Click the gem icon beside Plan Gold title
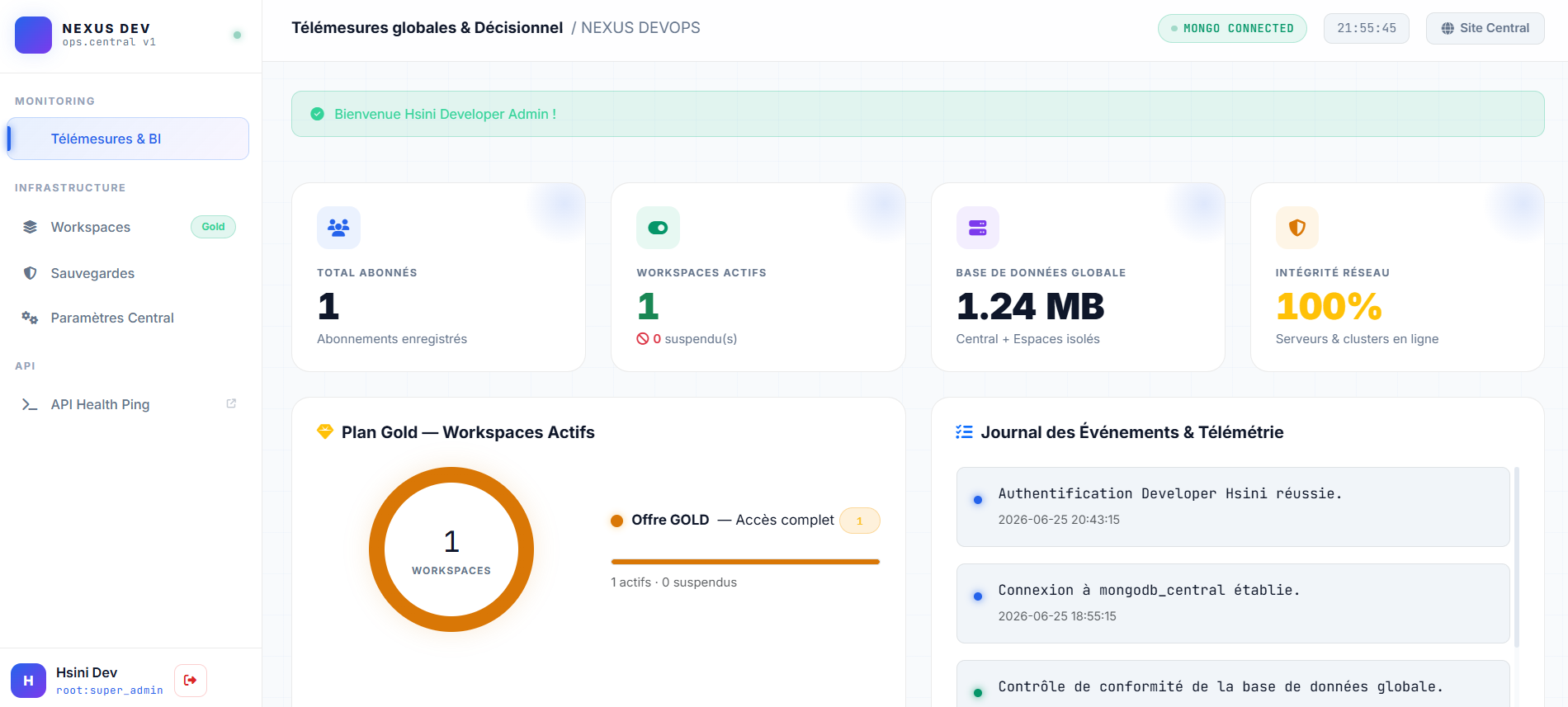 pos(325,431)
